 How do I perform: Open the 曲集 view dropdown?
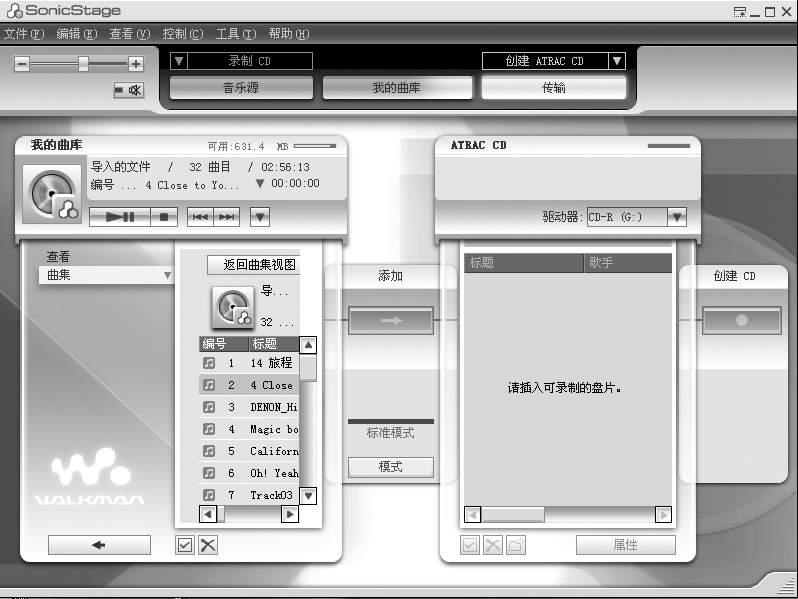pos(106,275)
